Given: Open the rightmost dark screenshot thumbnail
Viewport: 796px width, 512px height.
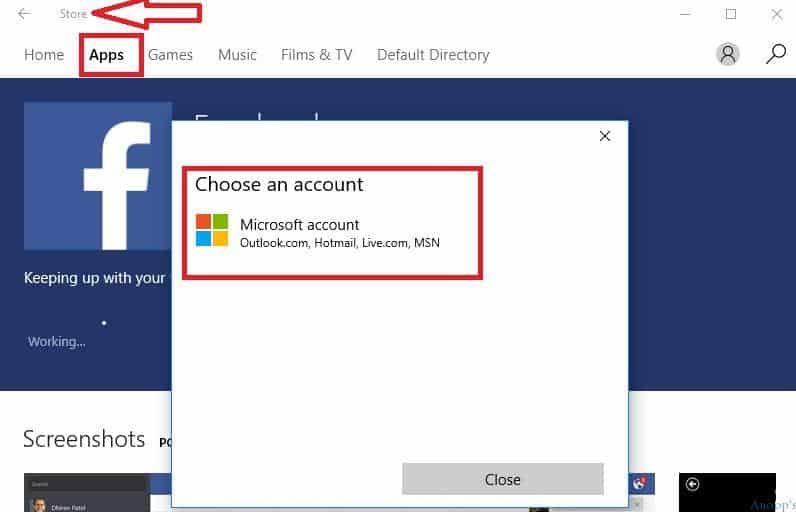Looking at the screenshot, I should click(x=727, y=493).
